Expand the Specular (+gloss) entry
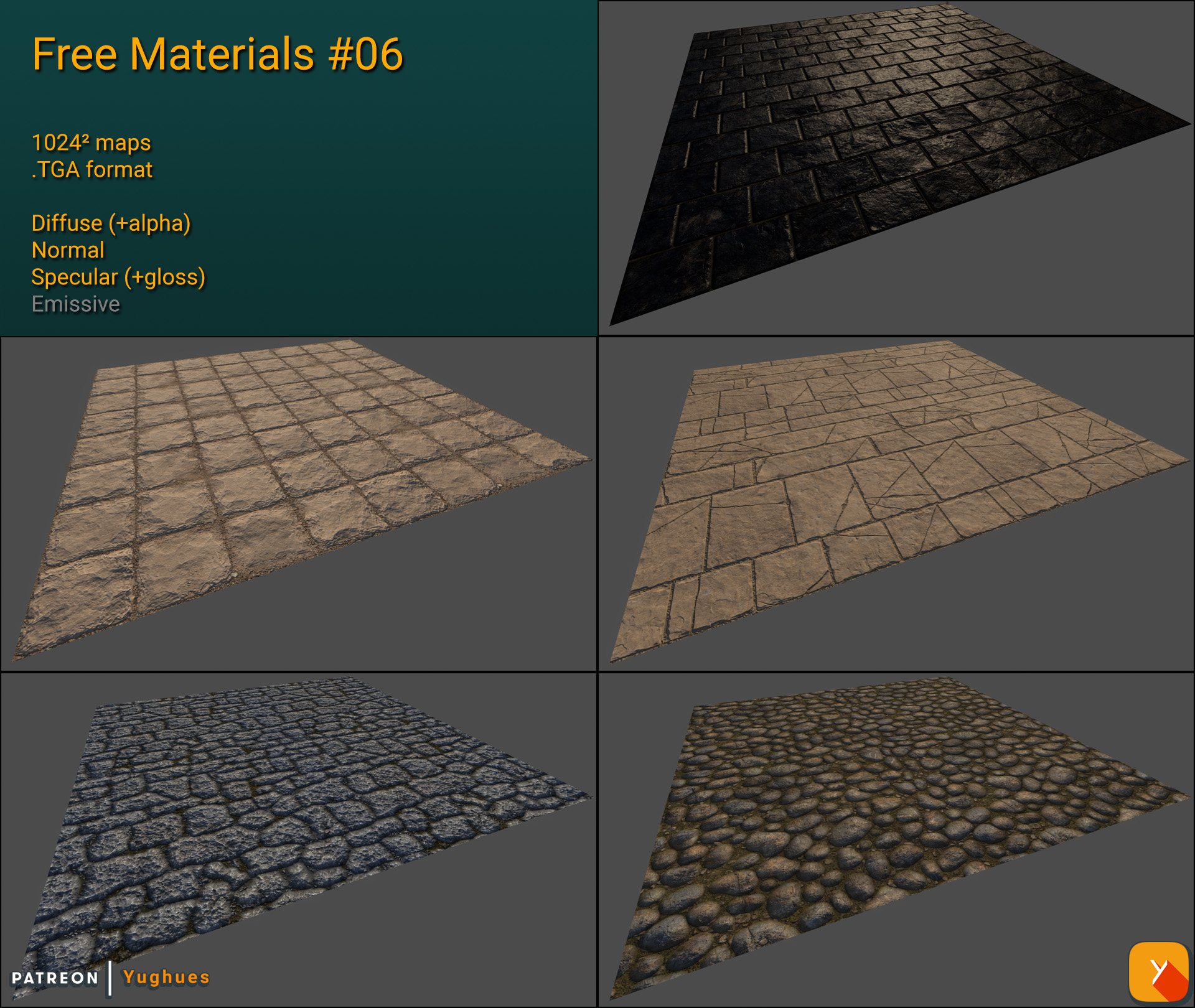Image resolution: width=1195 pixels, height=1008 pixels. click(119, 278)
